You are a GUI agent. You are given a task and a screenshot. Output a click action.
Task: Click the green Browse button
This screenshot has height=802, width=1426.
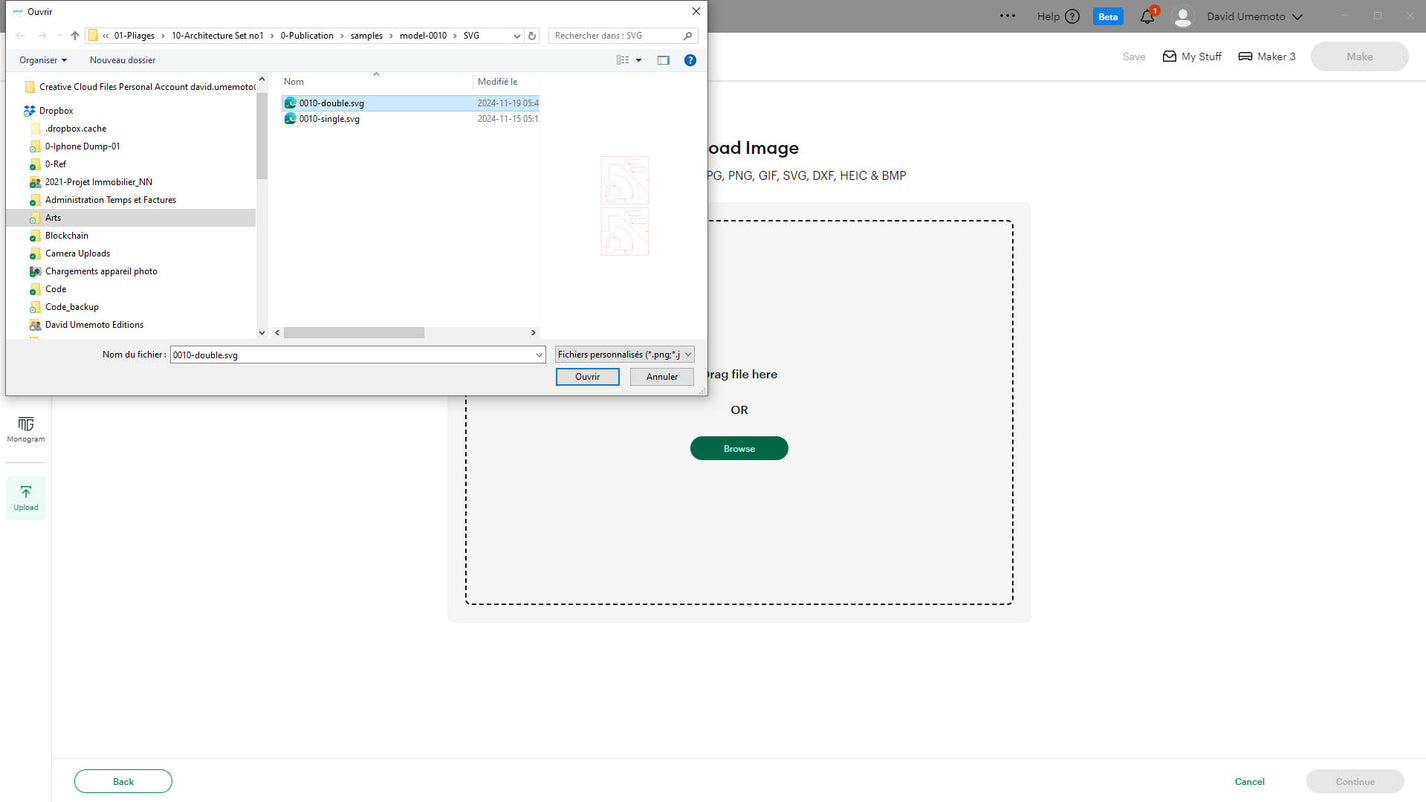(x=739, y=449)
